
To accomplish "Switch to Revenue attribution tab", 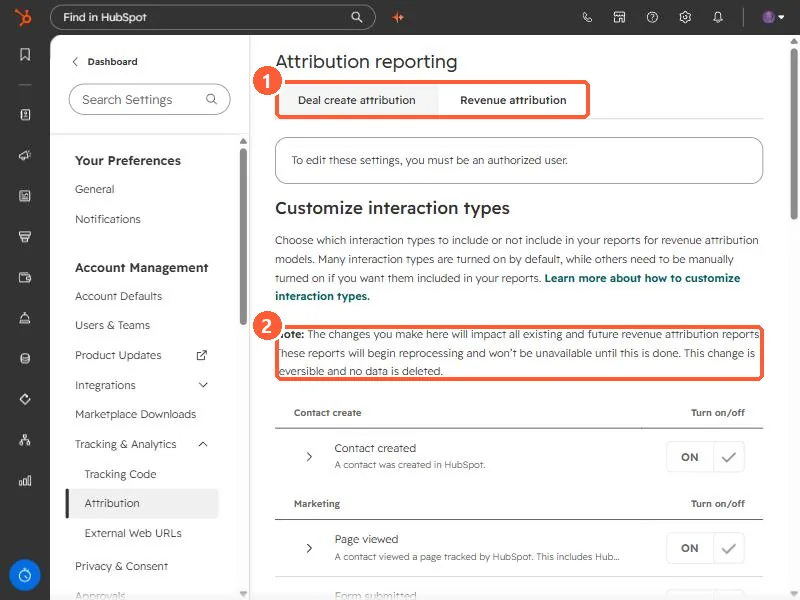I will [513, 100].
